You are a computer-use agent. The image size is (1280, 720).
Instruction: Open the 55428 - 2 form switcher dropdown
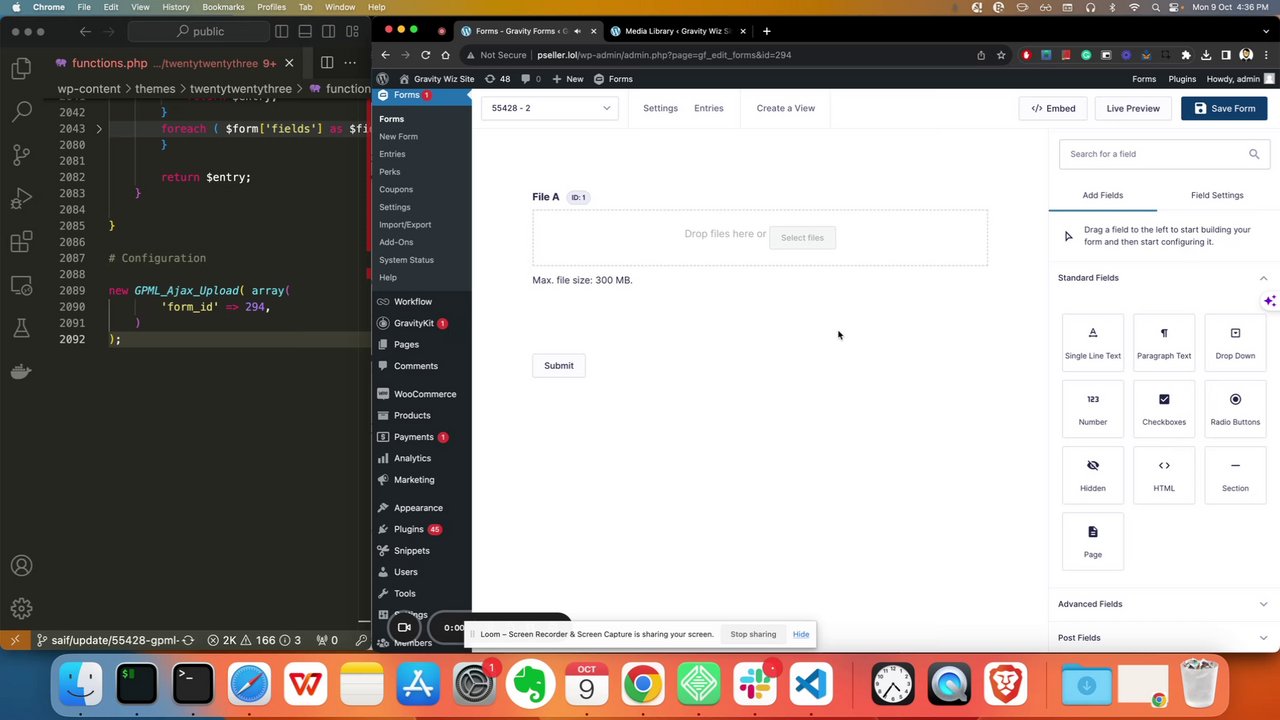550,108
